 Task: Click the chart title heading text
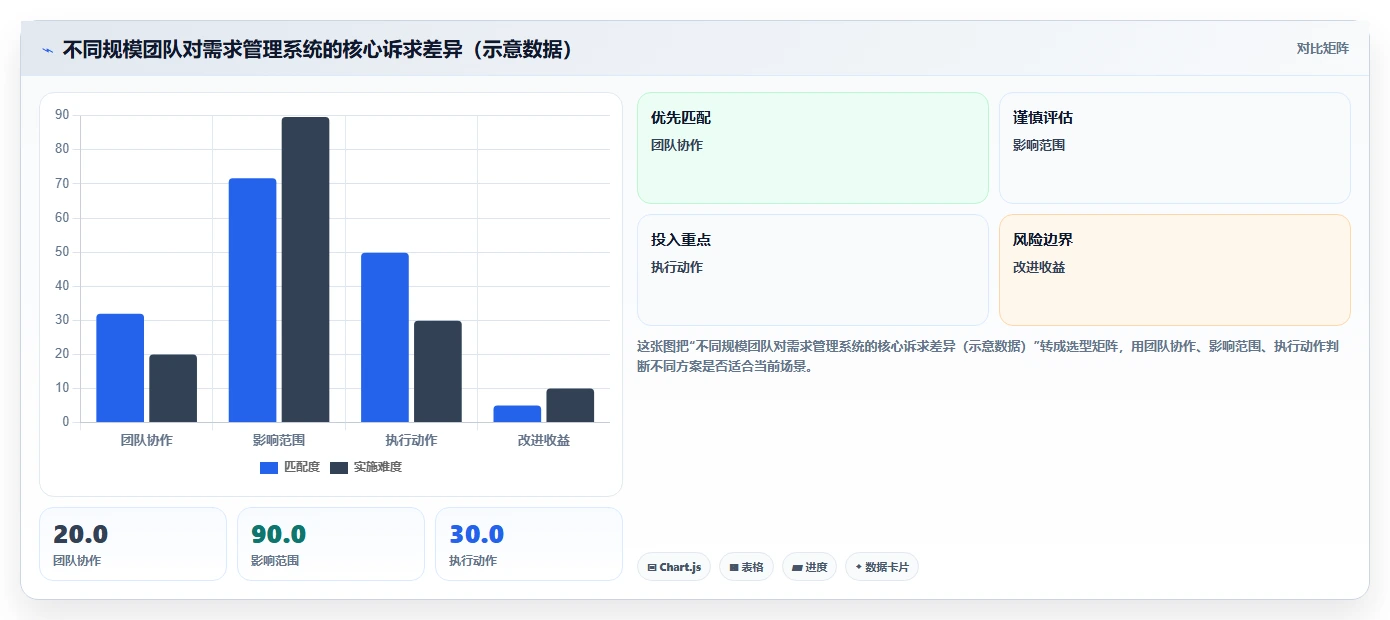[319, 49]
